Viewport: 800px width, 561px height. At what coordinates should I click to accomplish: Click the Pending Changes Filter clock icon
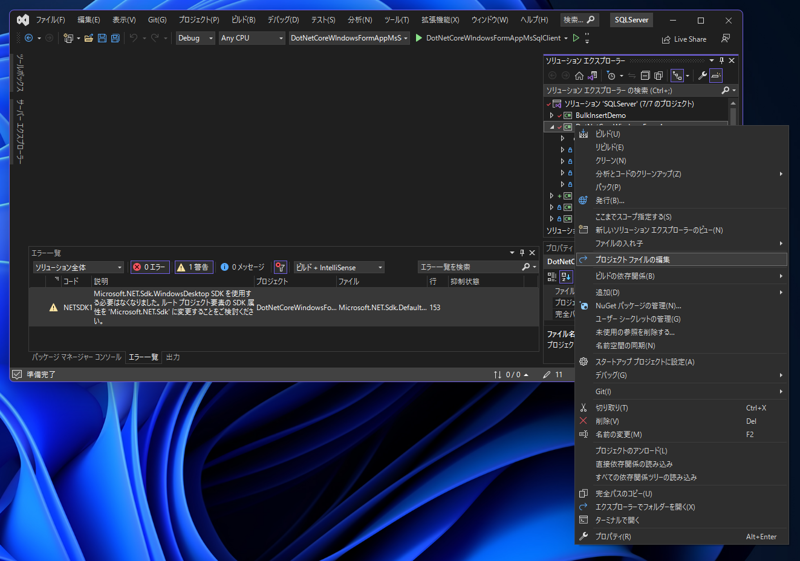611,76
